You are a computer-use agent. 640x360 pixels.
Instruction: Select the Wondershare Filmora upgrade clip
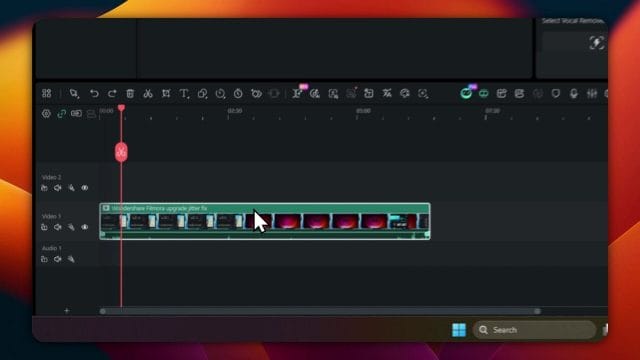click(265, 221)
